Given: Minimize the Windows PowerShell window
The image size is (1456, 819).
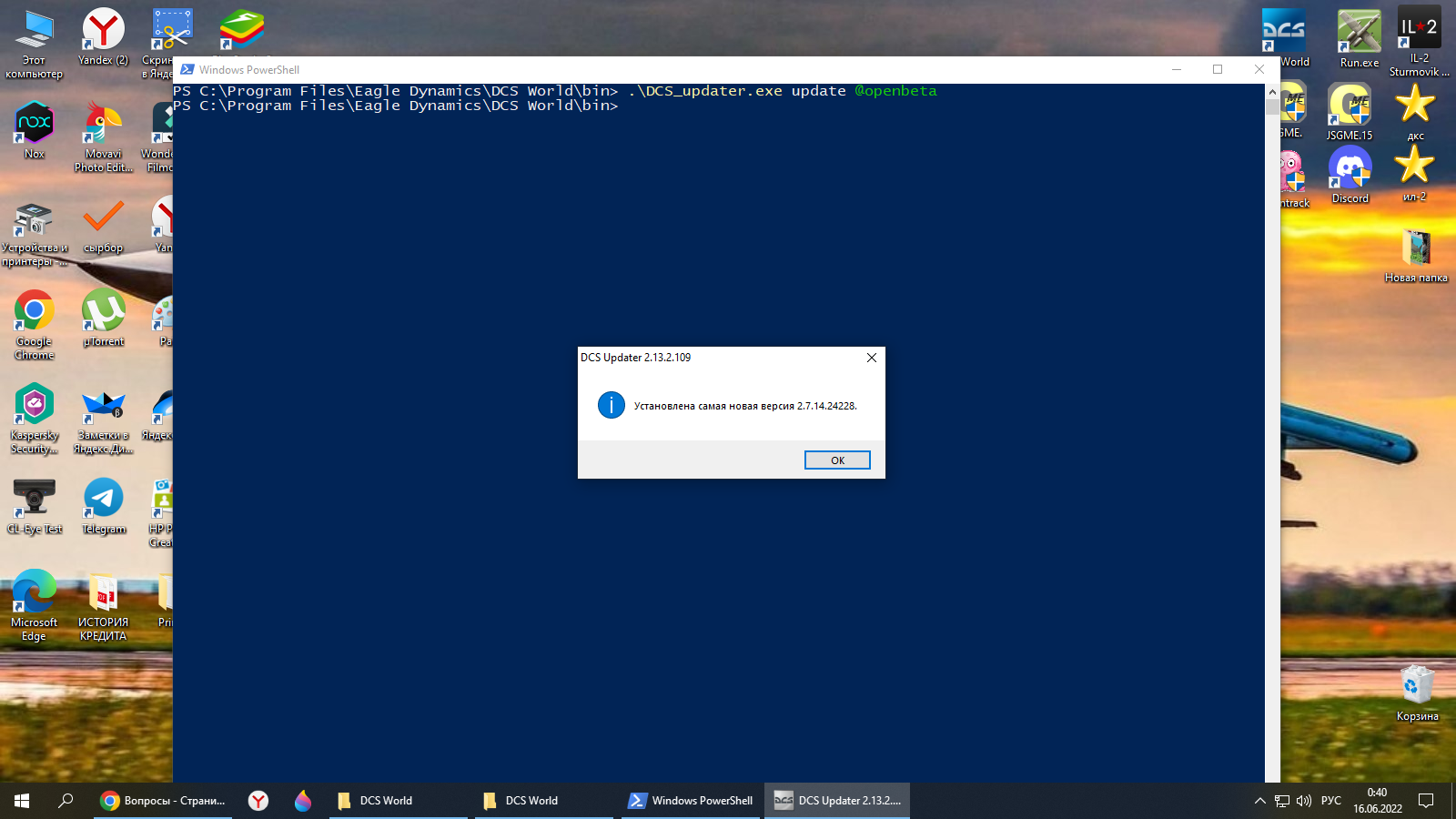Looking at the screenshot, I should 1177,69.
